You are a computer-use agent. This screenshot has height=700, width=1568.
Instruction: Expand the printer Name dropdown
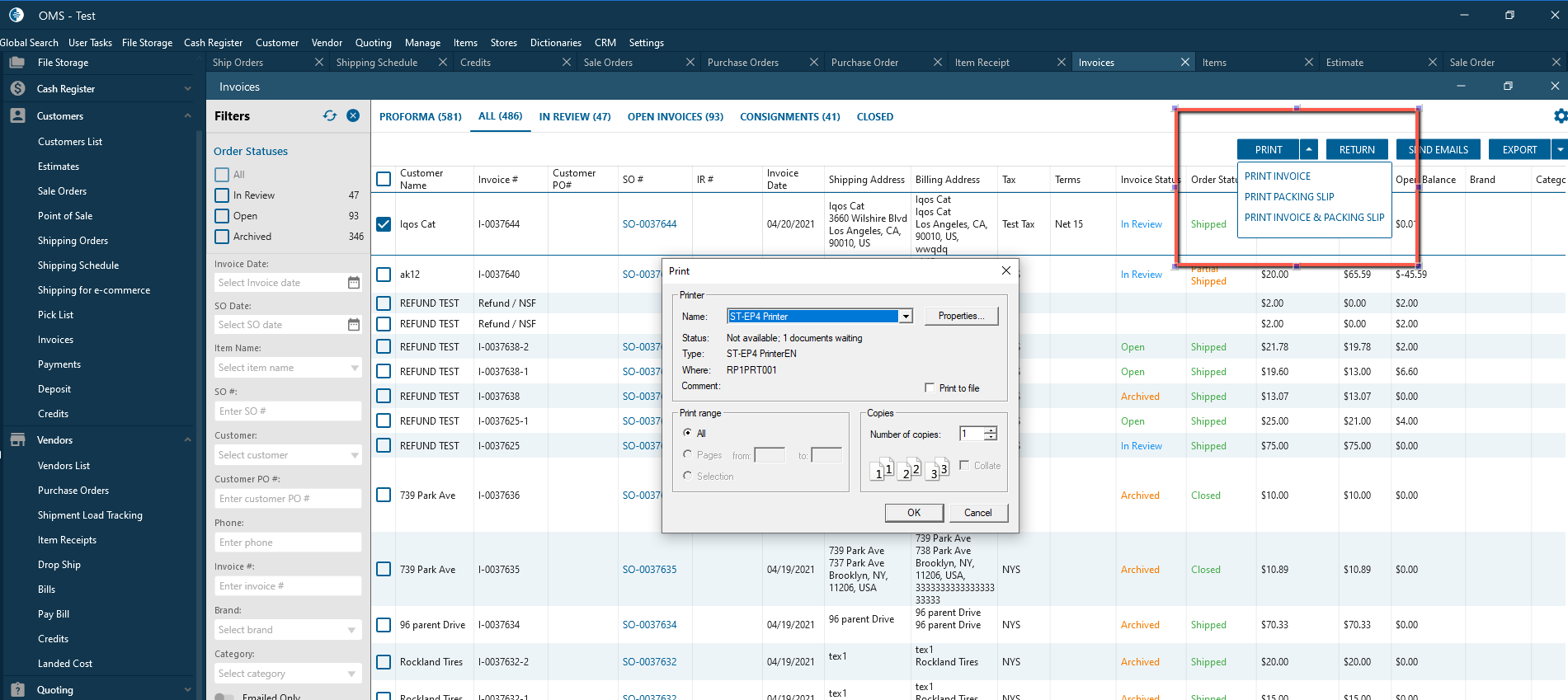pyautogui.click(x=906, y=317)
